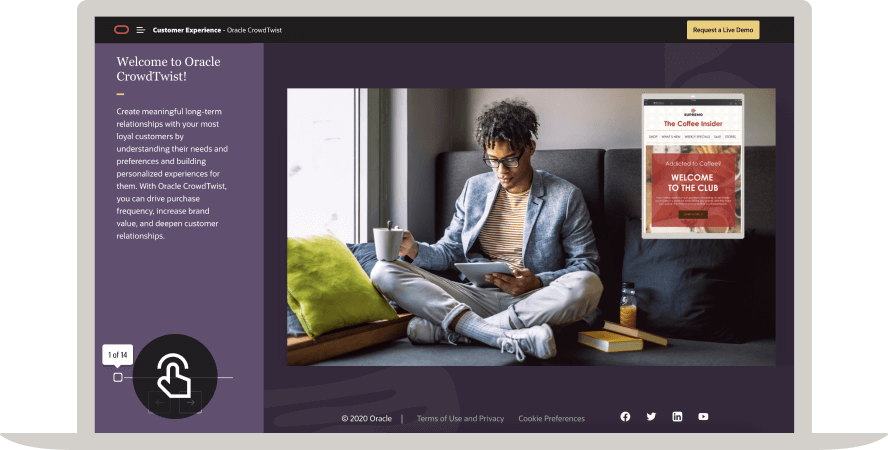Click the WELCOME TO THE CLUB banner

click(692, 182)
